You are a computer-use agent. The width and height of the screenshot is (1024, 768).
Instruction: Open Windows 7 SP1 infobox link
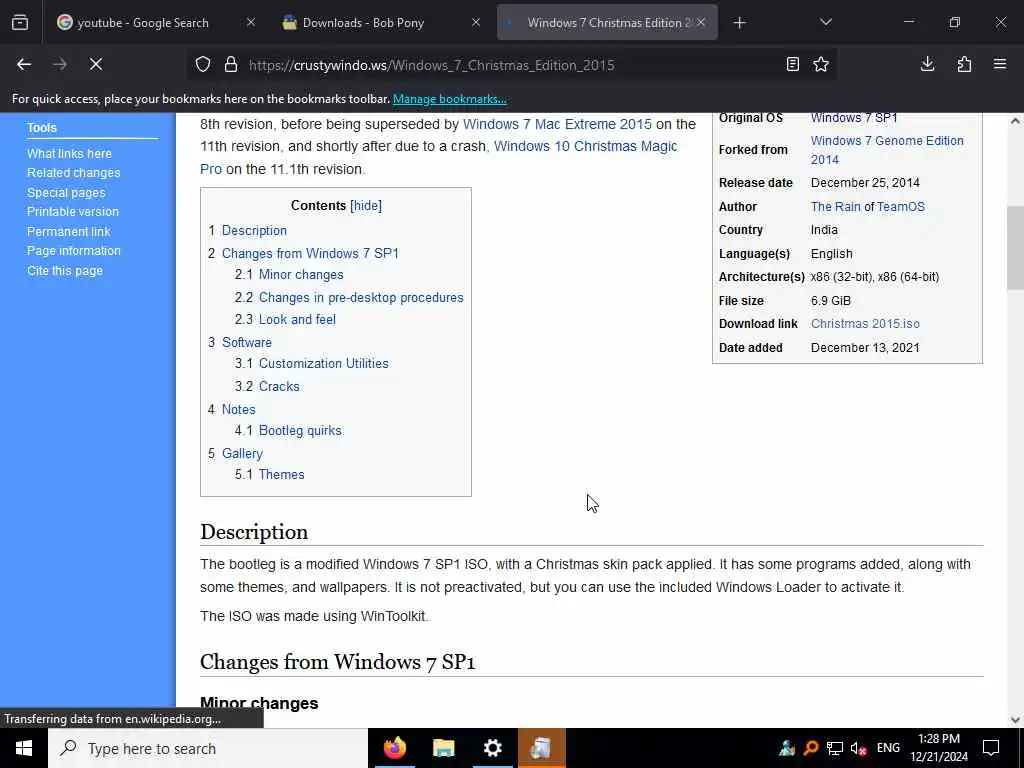[x=854, y=118]
